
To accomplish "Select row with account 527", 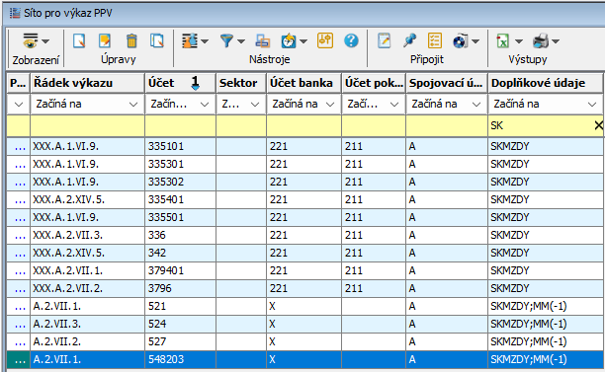I will click(x=305, y=342).
